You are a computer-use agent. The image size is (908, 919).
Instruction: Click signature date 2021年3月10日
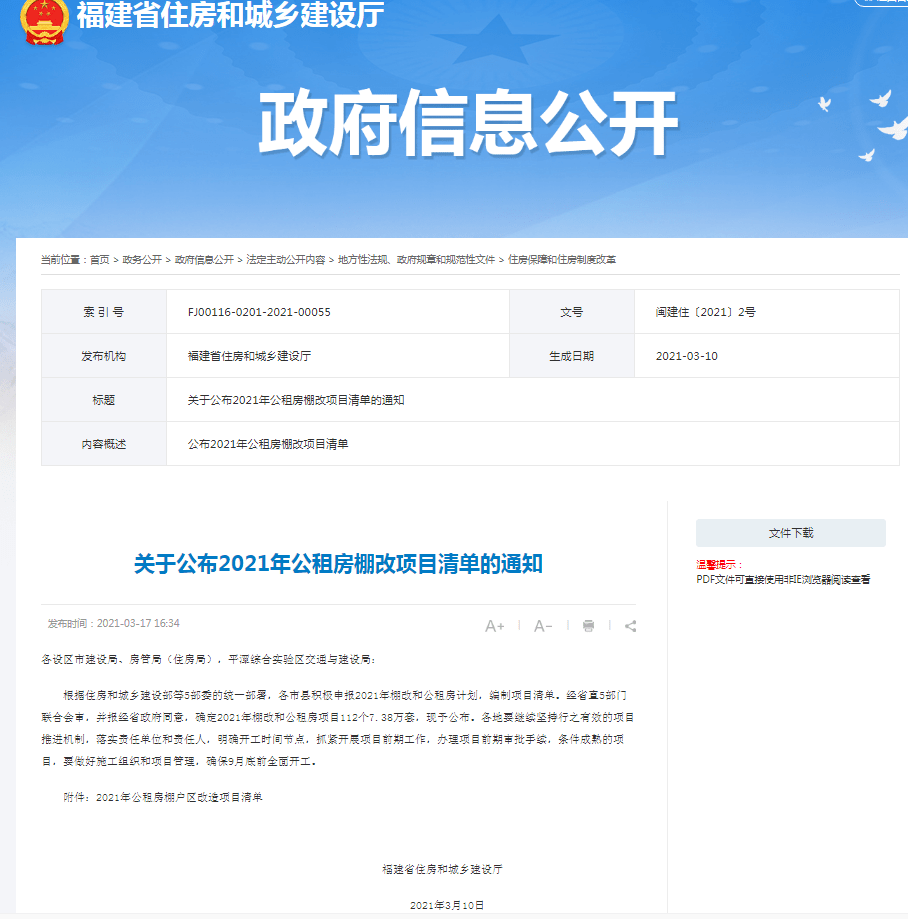(x=447, y=906)
